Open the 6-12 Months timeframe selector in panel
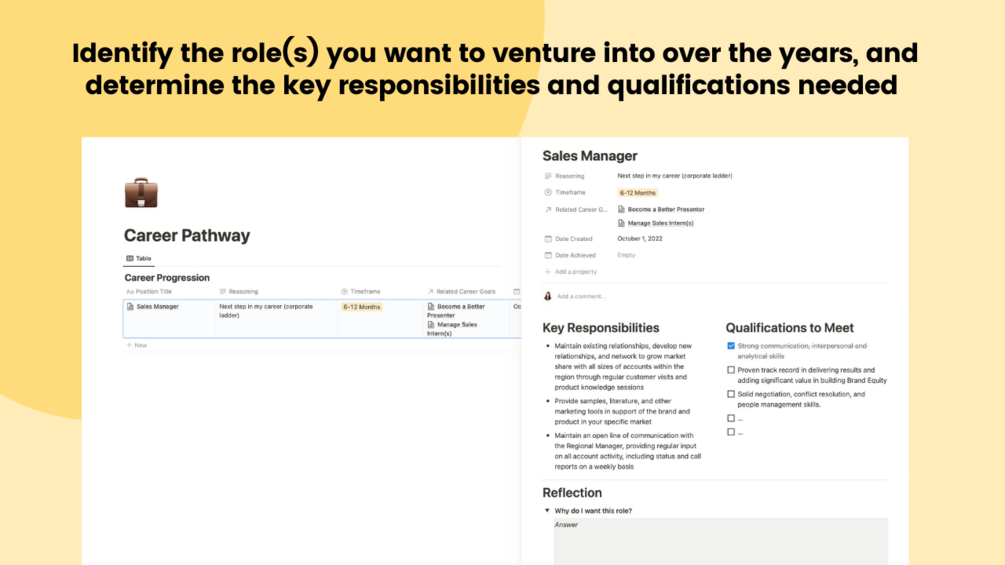 [638, 193]
